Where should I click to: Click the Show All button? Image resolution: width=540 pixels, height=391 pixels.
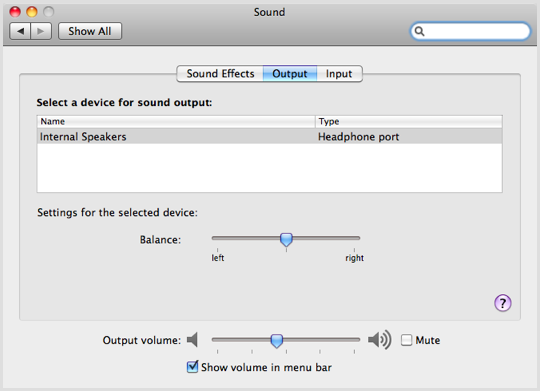click(90, 31)
